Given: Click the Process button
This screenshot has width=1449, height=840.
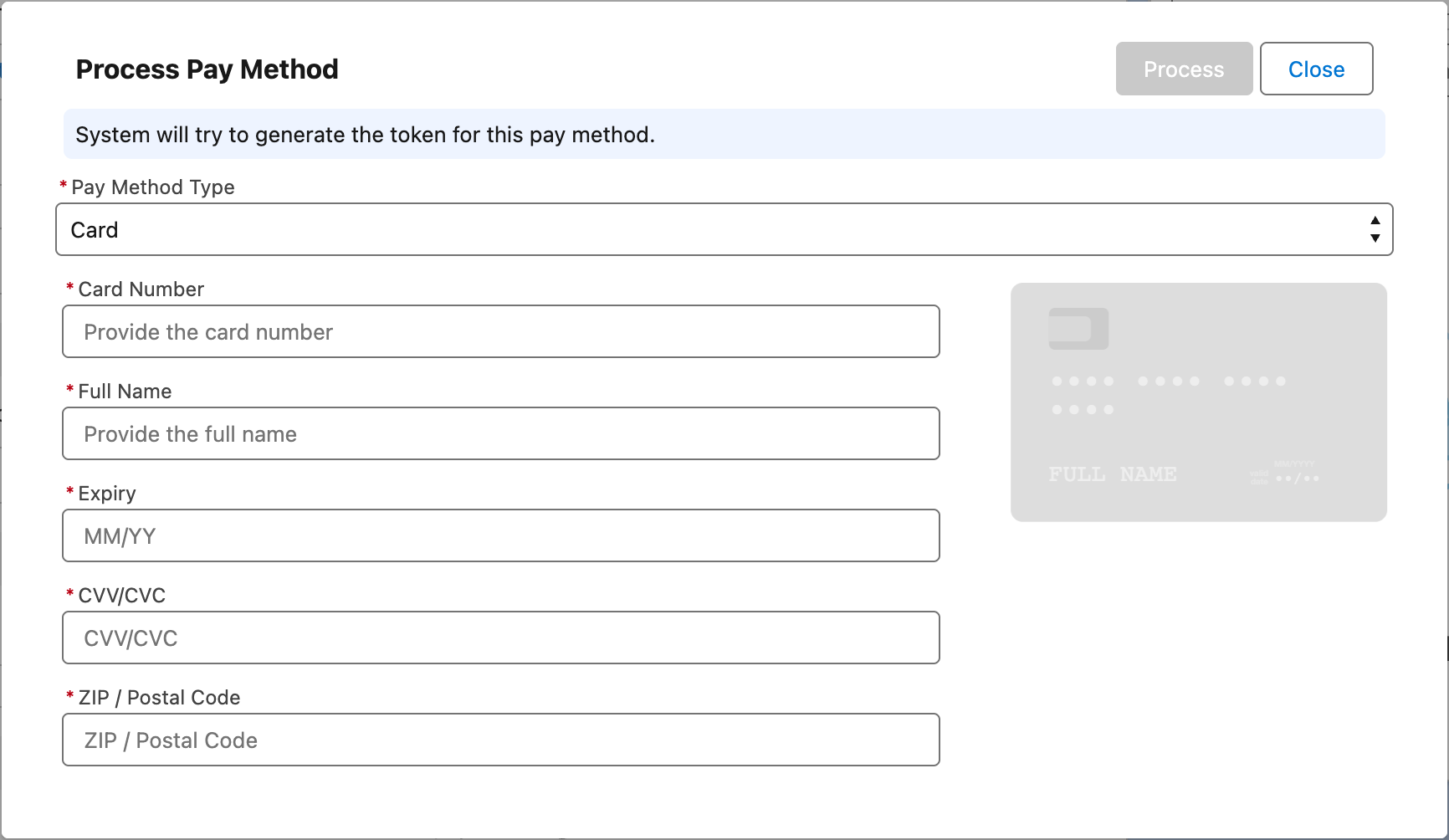Looking at the screenshot, I should (x=1184, y=69).
